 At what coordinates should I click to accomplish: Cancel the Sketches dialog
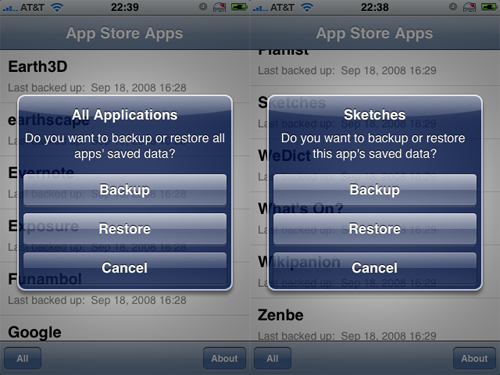point(375,268)
